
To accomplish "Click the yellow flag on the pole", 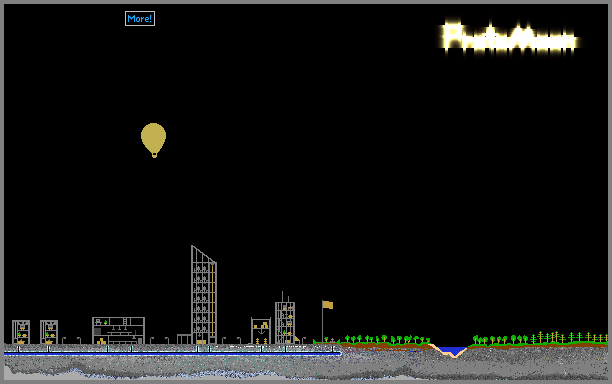I will pos(328,305).
